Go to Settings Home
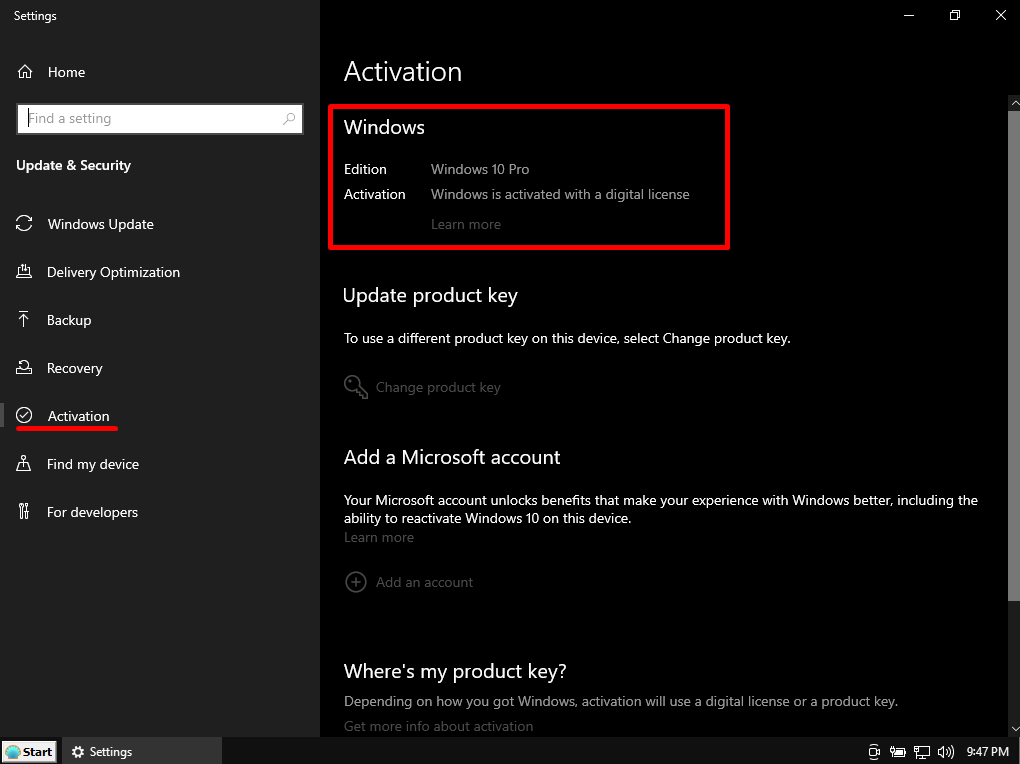 (66, 72)
